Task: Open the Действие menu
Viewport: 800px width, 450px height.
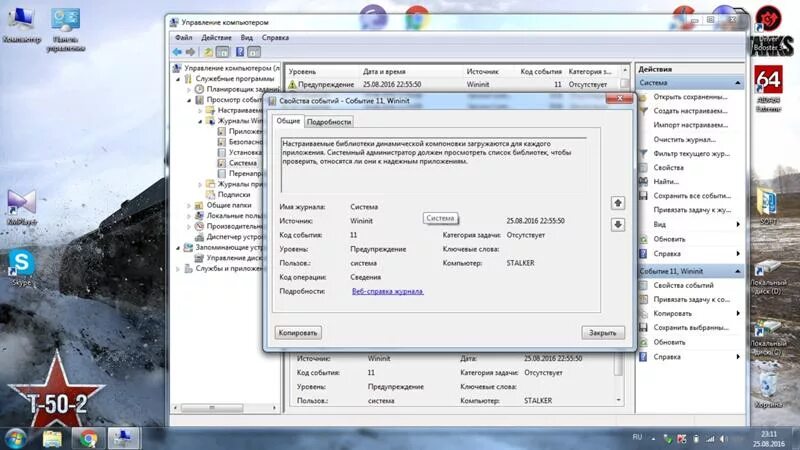Action: click(x=216, y=38)
